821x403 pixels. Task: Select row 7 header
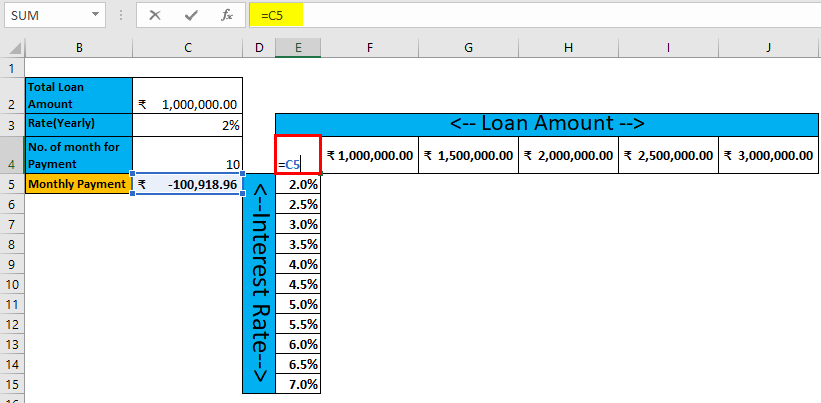coord(13,224)
